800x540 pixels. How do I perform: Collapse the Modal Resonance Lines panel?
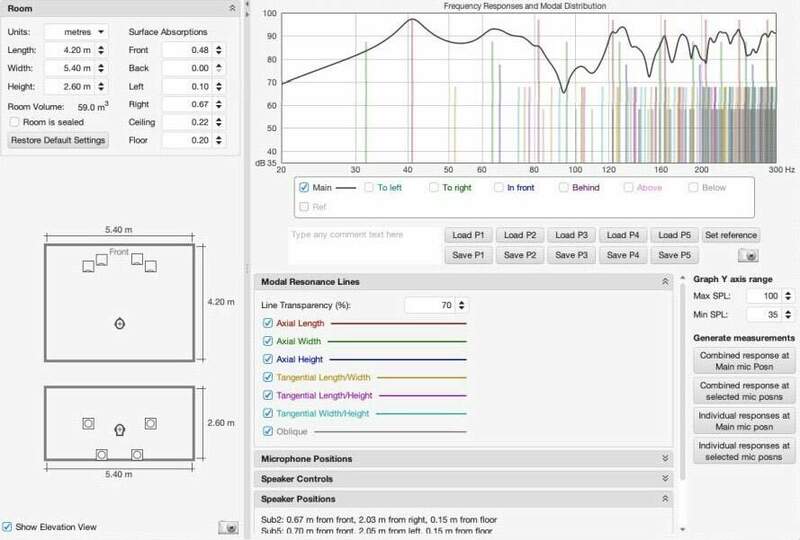pos(666,283)
